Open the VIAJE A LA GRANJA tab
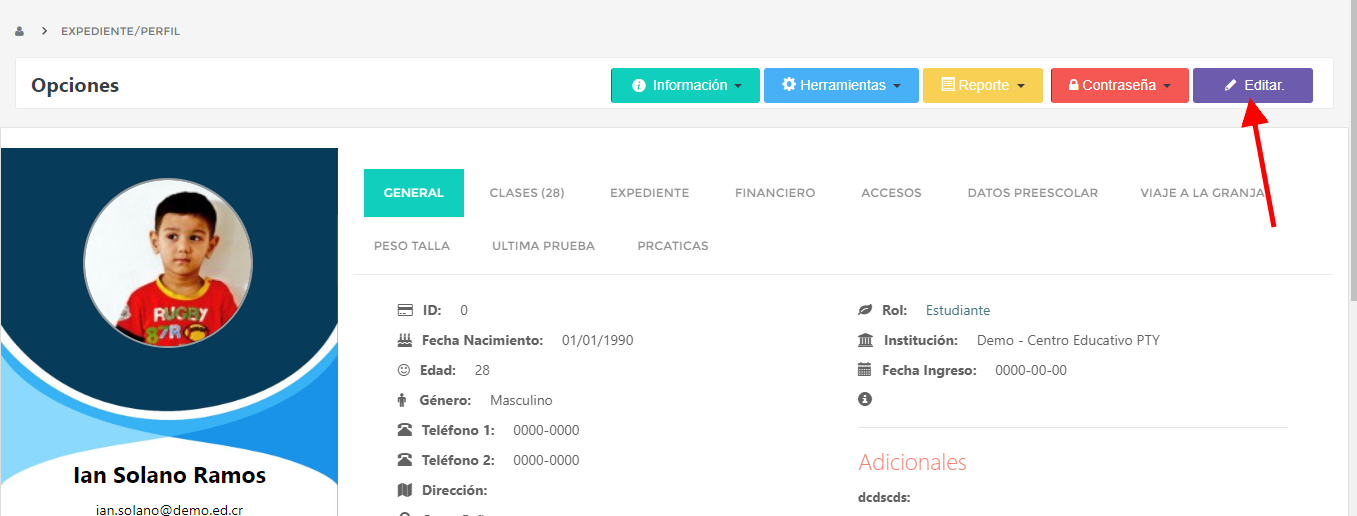The width and height of the screenshot is (1357, 516). point(1203,193)
